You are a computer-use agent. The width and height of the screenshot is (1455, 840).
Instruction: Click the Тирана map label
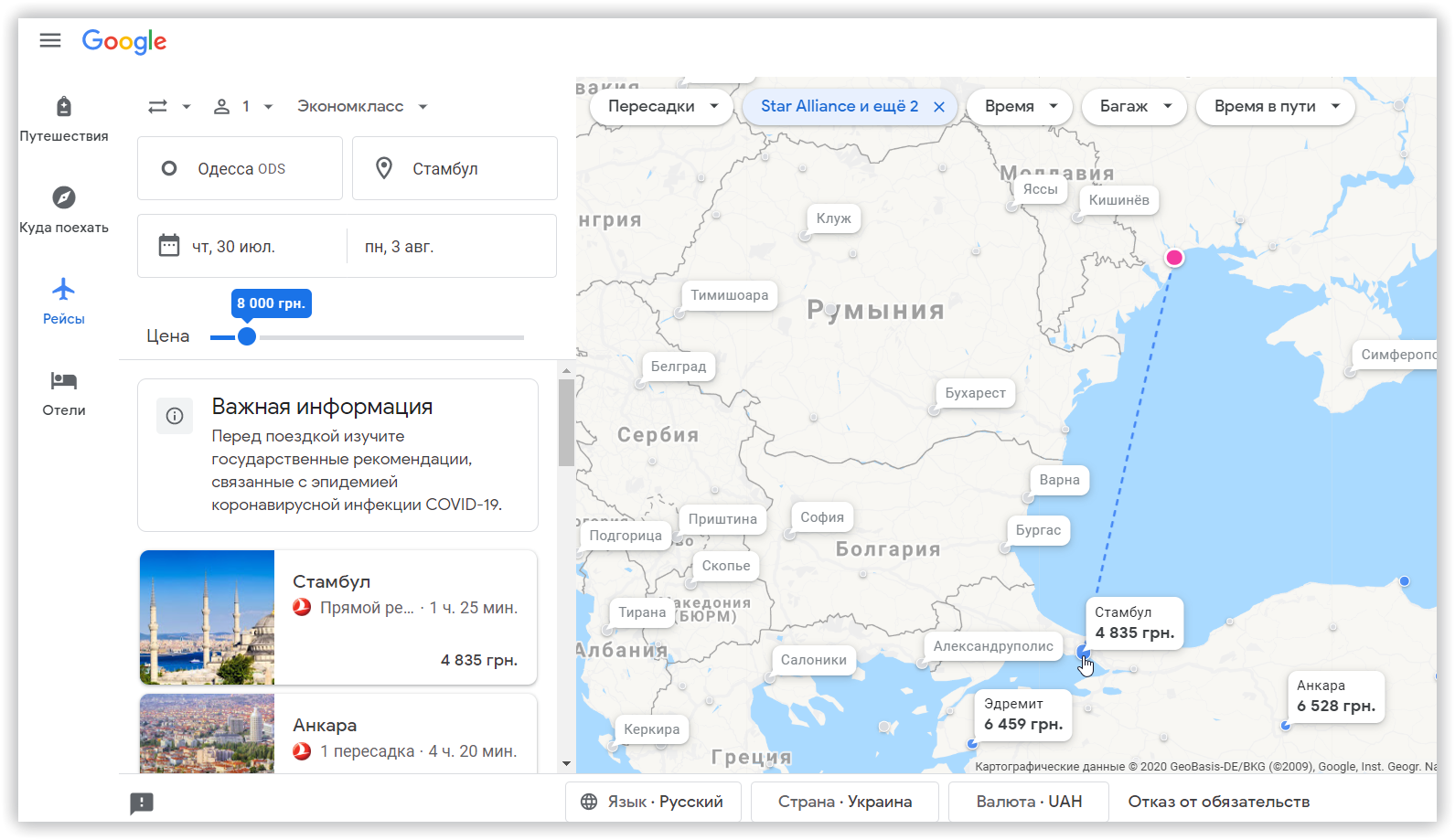[x=642, y=612]
